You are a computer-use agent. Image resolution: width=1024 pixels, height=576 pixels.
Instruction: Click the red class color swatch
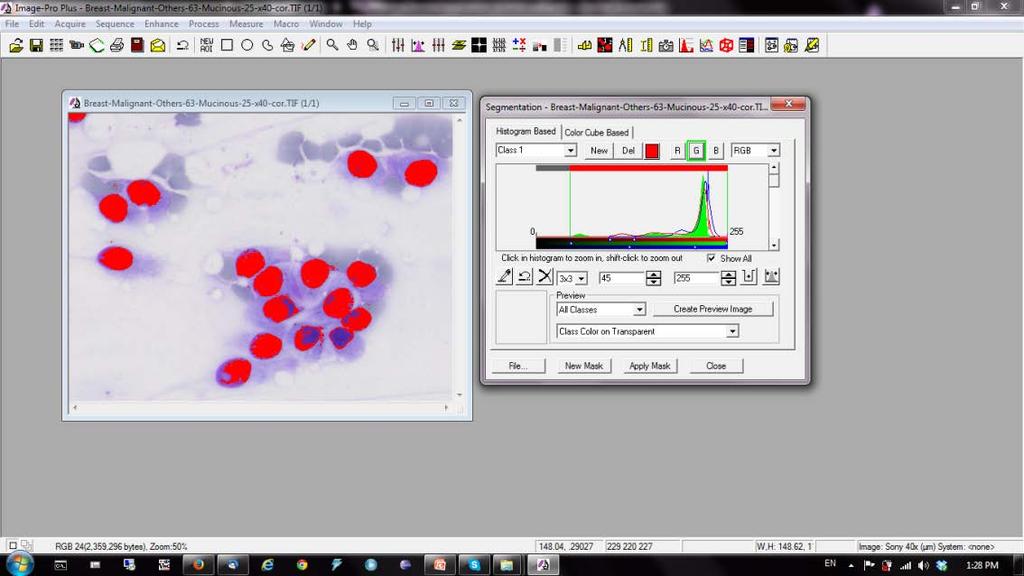[652, 151]
